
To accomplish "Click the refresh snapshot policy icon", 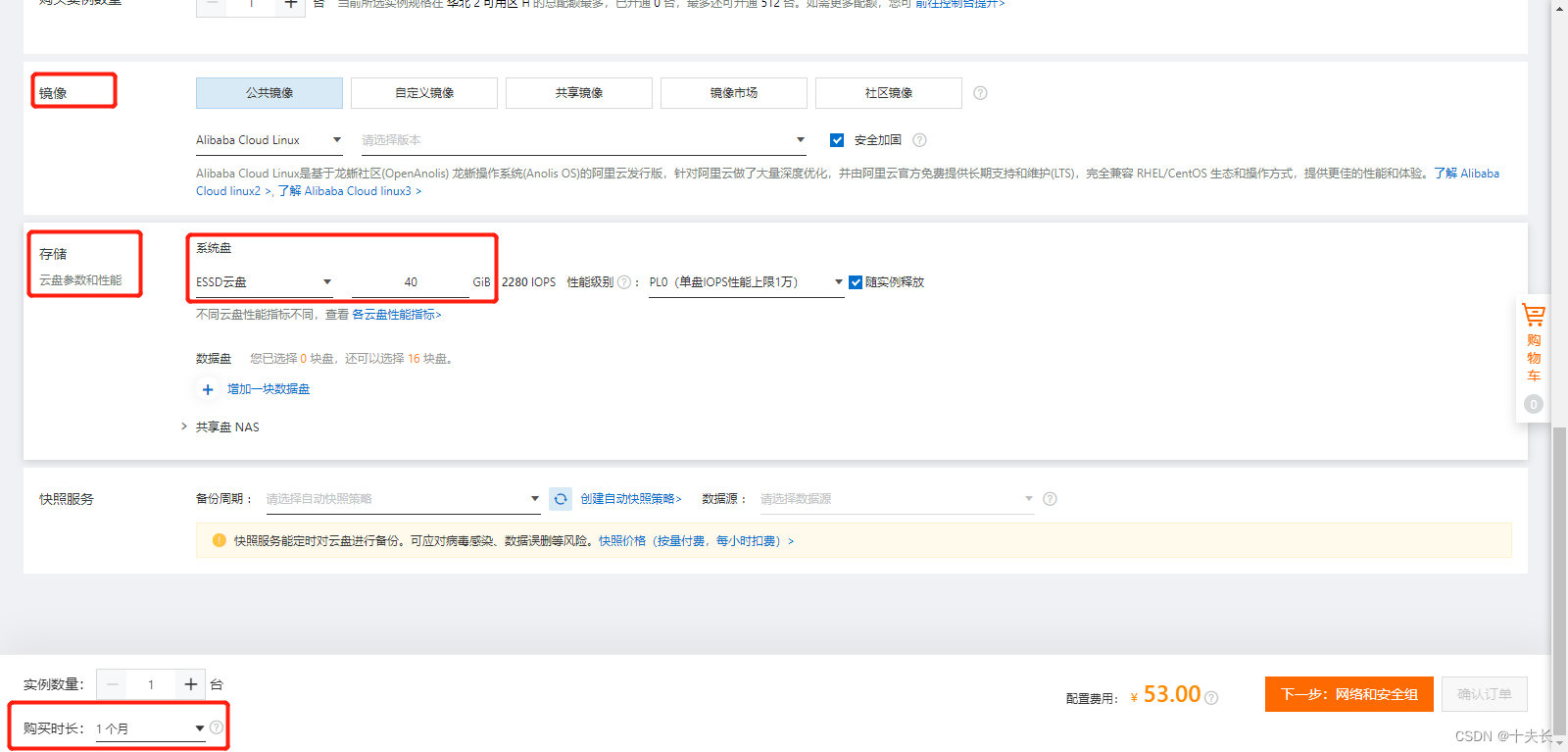I will click(561, 499).
